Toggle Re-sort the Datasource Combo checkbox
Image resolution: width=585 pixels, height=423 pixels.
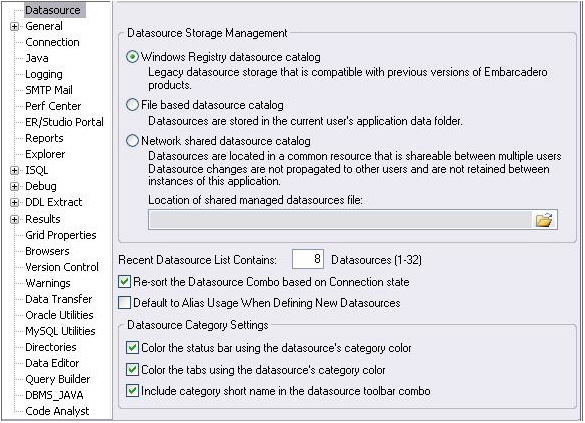pos(125,282)
